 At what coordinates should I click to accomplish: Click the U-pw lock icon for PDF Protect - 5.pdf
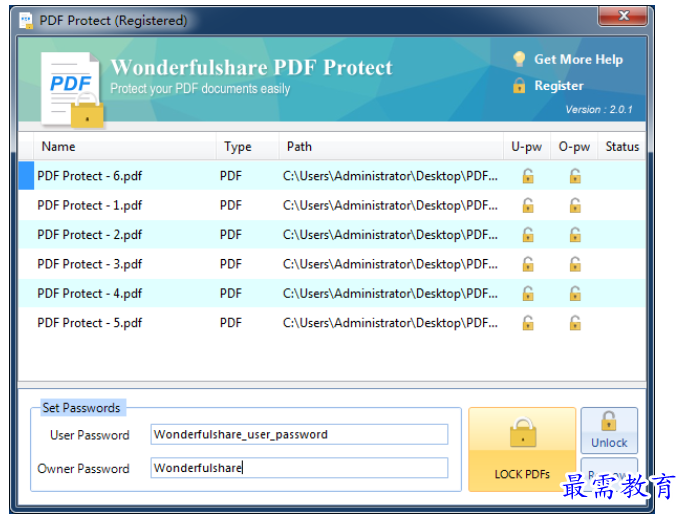[x=528, y=323]
